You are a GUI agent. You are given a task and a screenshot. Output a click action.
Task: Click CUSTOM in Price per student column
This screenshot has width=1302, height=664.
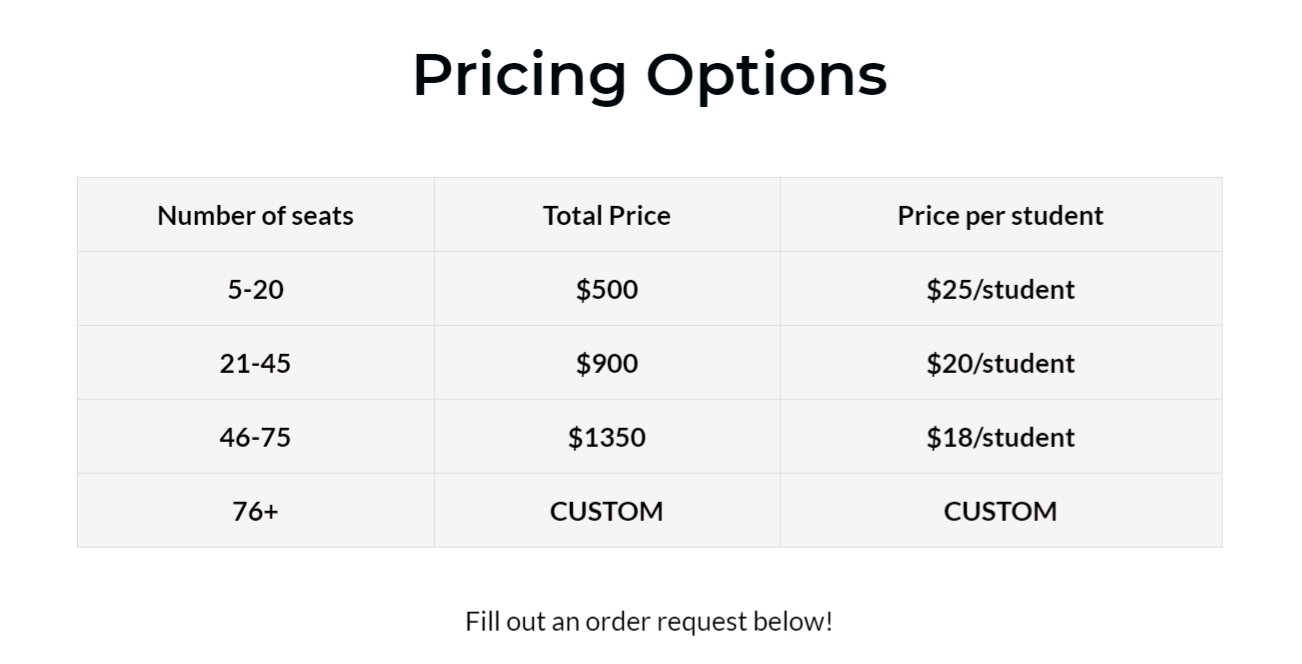pos(1001,511)
